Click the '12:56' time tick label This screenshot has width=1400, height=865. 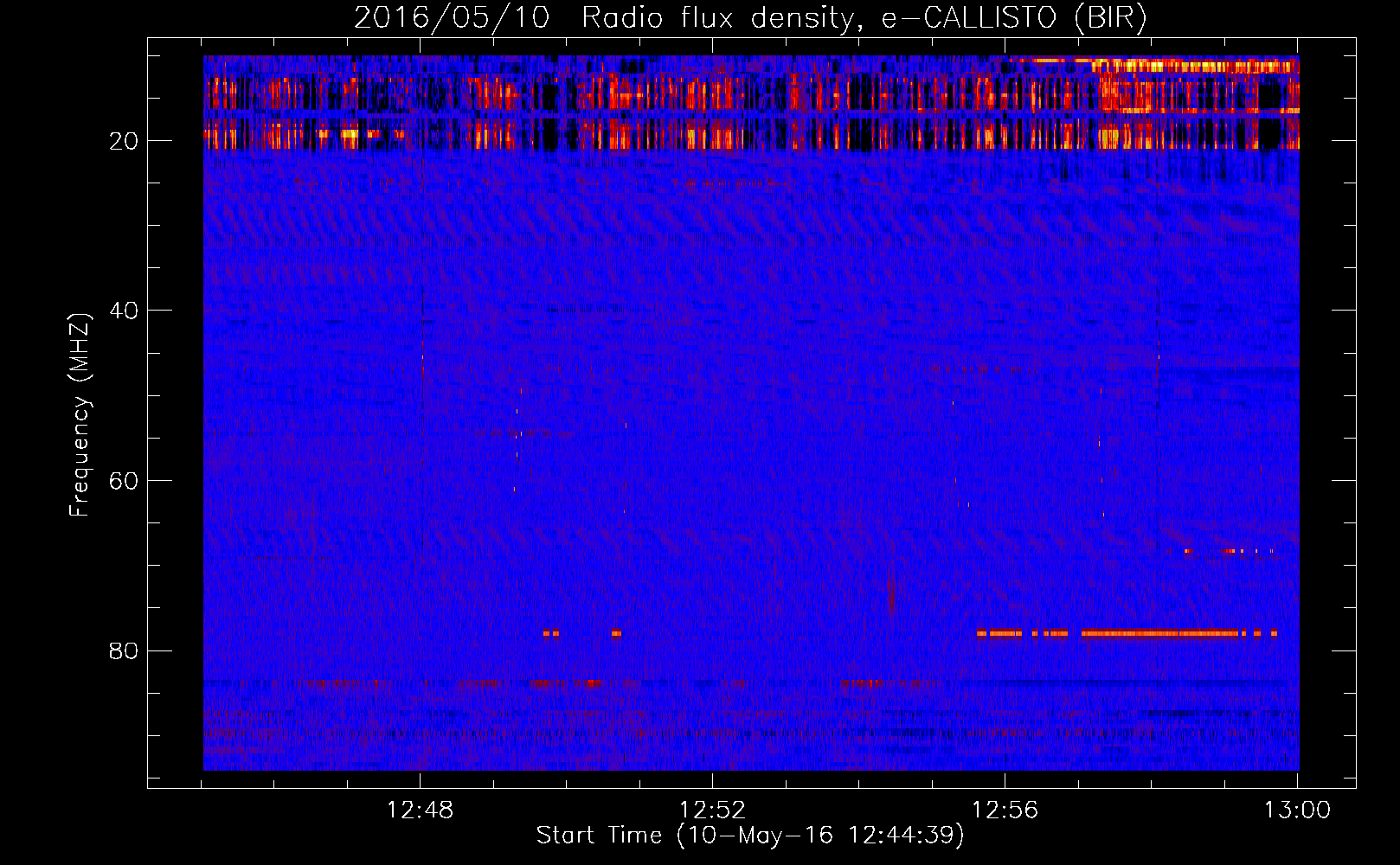(1005, 811)
